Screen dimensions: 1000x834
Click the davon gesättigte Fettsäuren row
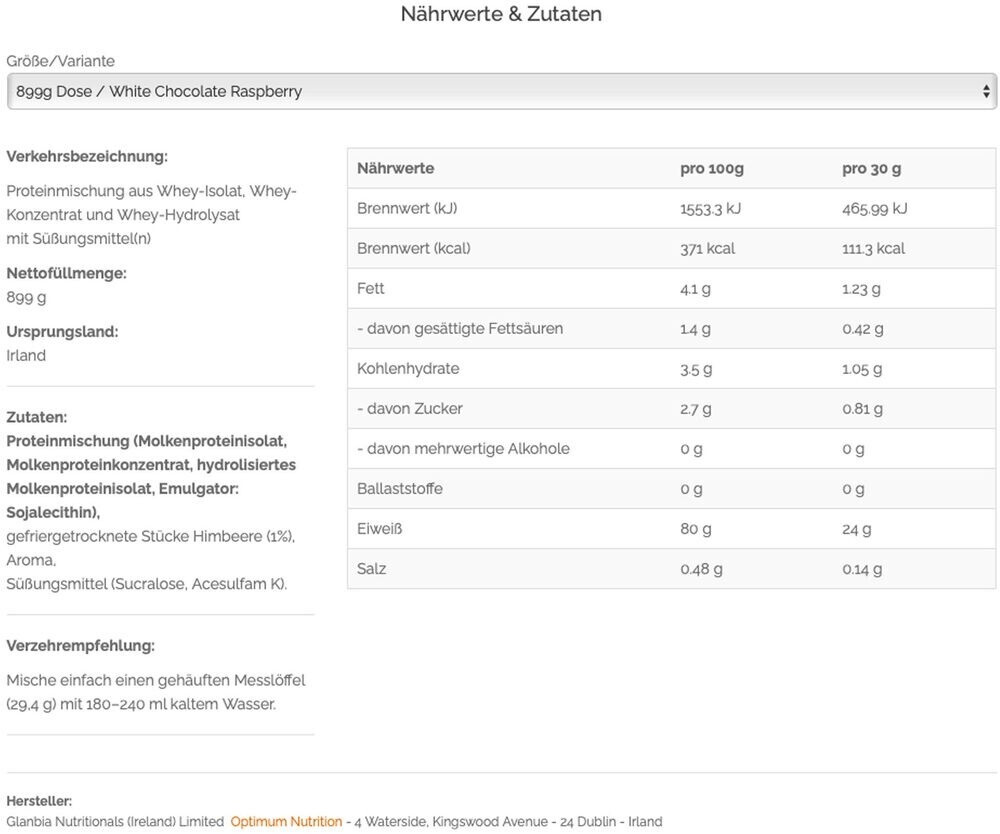[460, 328]
